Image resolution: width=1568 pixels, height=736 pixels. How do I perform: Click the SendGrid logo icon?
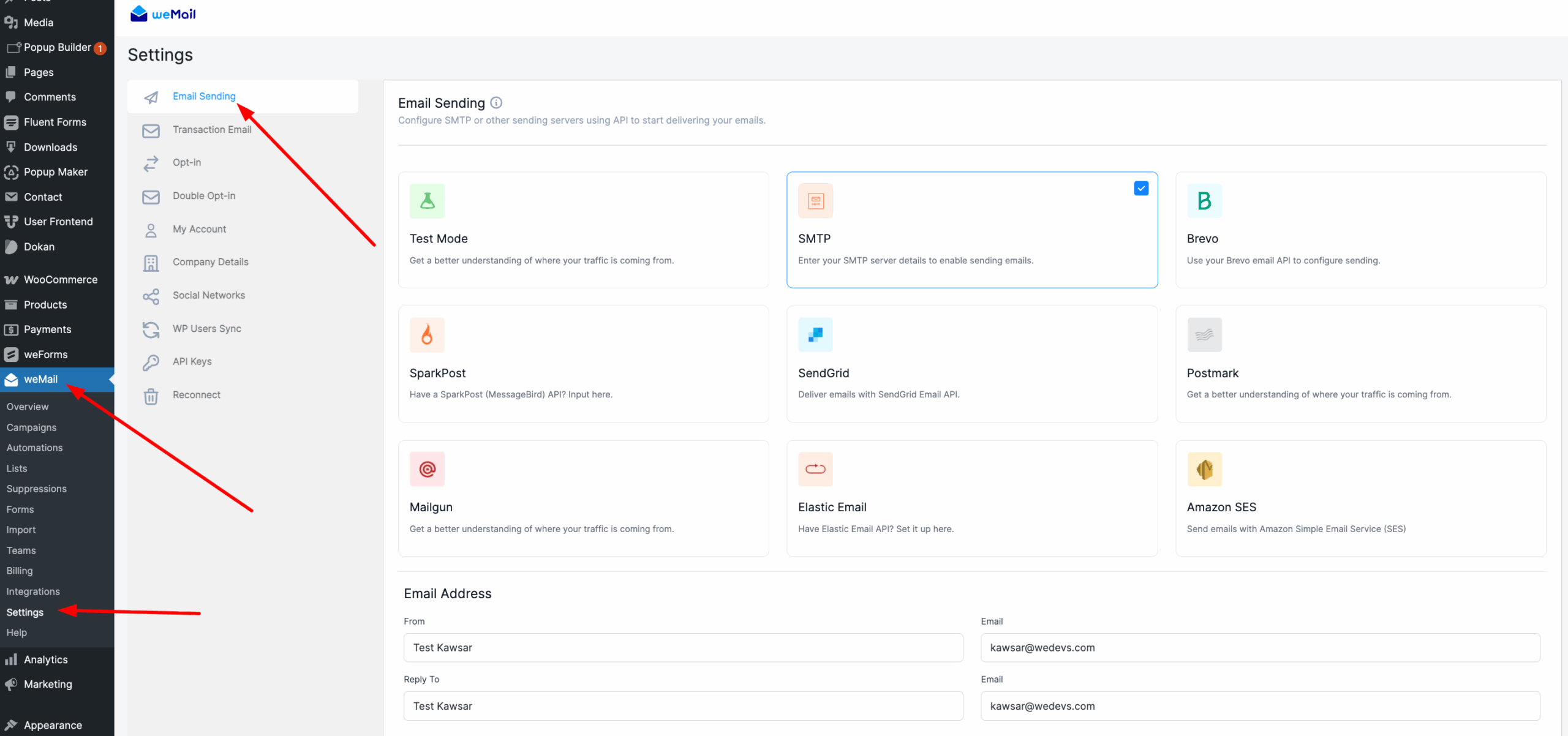[815, 335]
